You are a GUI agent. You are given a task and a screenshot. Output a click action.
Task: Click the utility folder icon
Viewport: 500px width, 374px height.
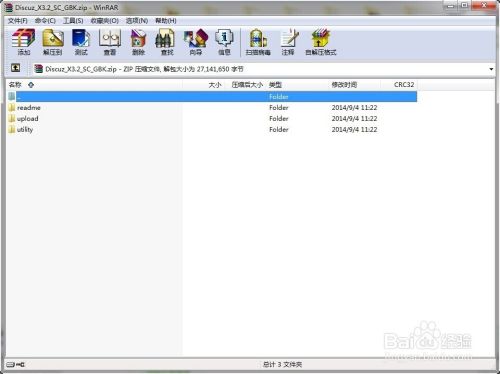coord(12,129)
